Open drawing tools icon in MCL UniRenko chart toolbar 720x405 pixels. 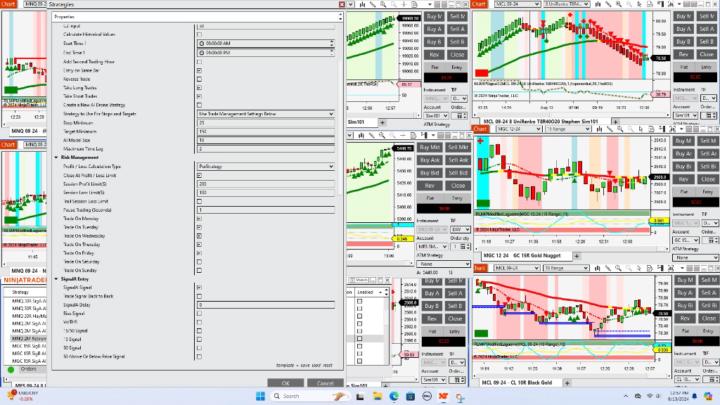609,4
